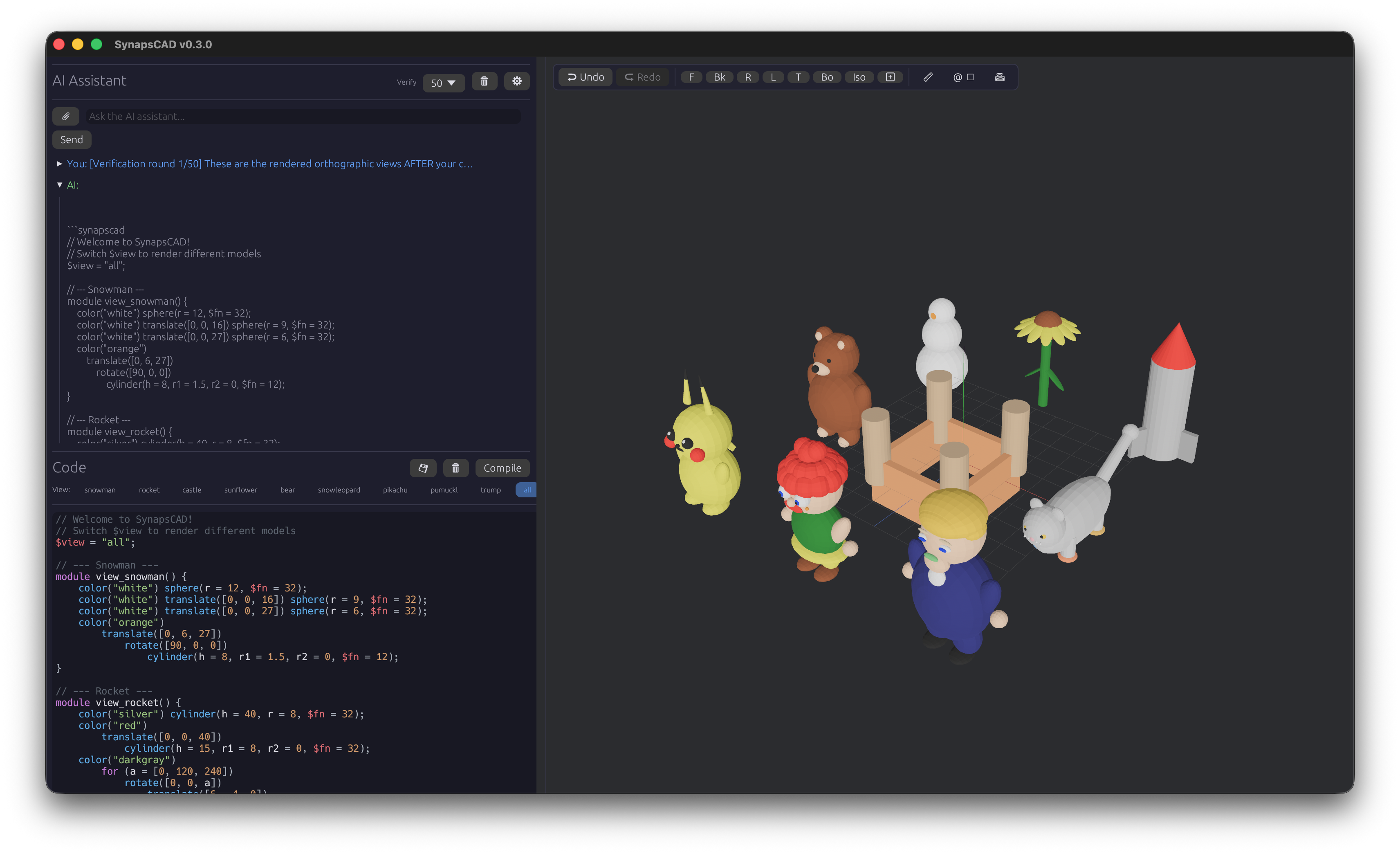Viewport: 1400px width, 854px height.
Task: Select the snowleopard view tab
Action: 339,490
